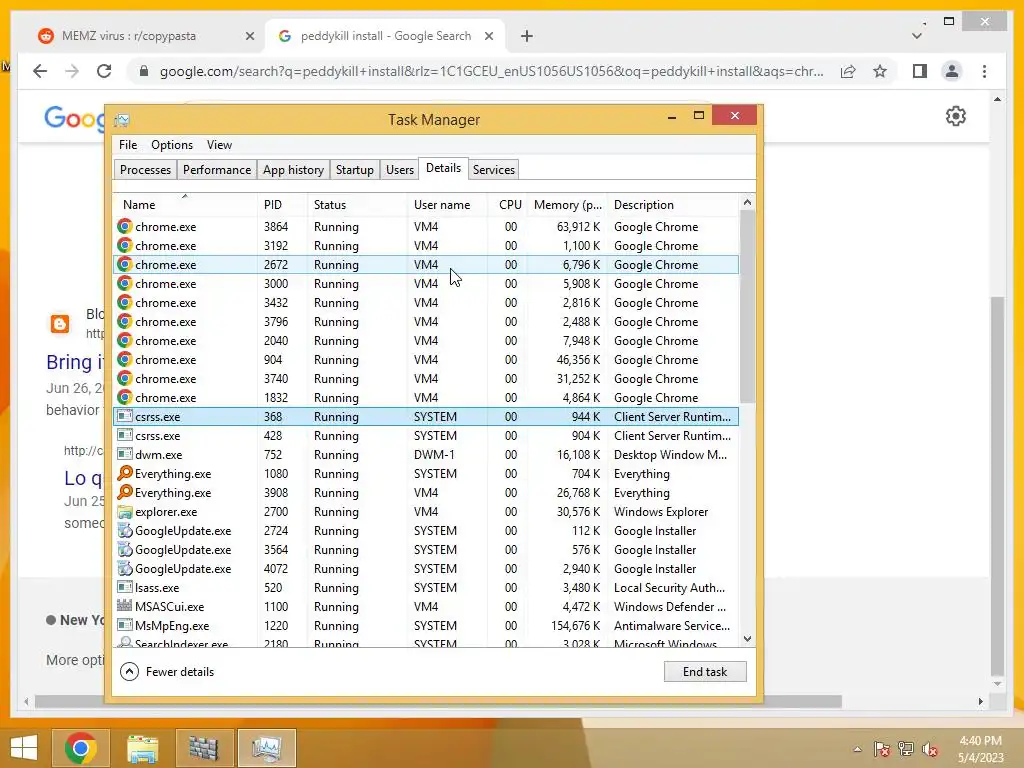Sort by the Description column header
1024x768 pixels.
[x=673, y=204]
